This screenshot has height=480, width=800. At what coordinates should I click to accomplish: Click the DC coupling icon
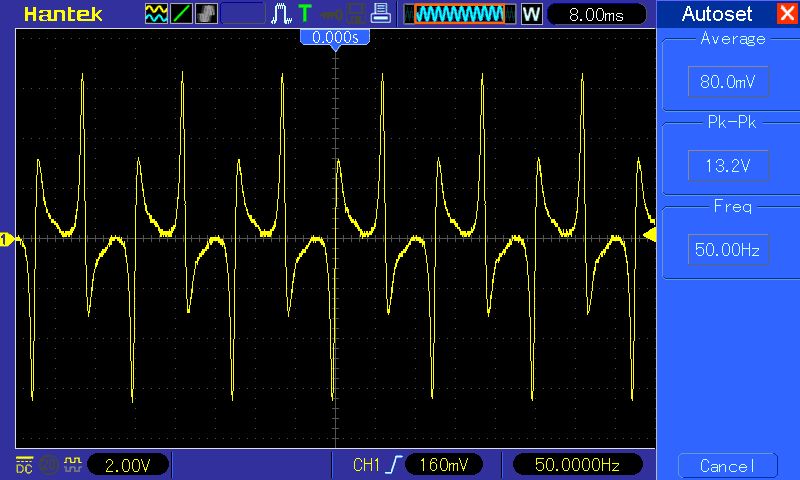(x=24, y=464)
